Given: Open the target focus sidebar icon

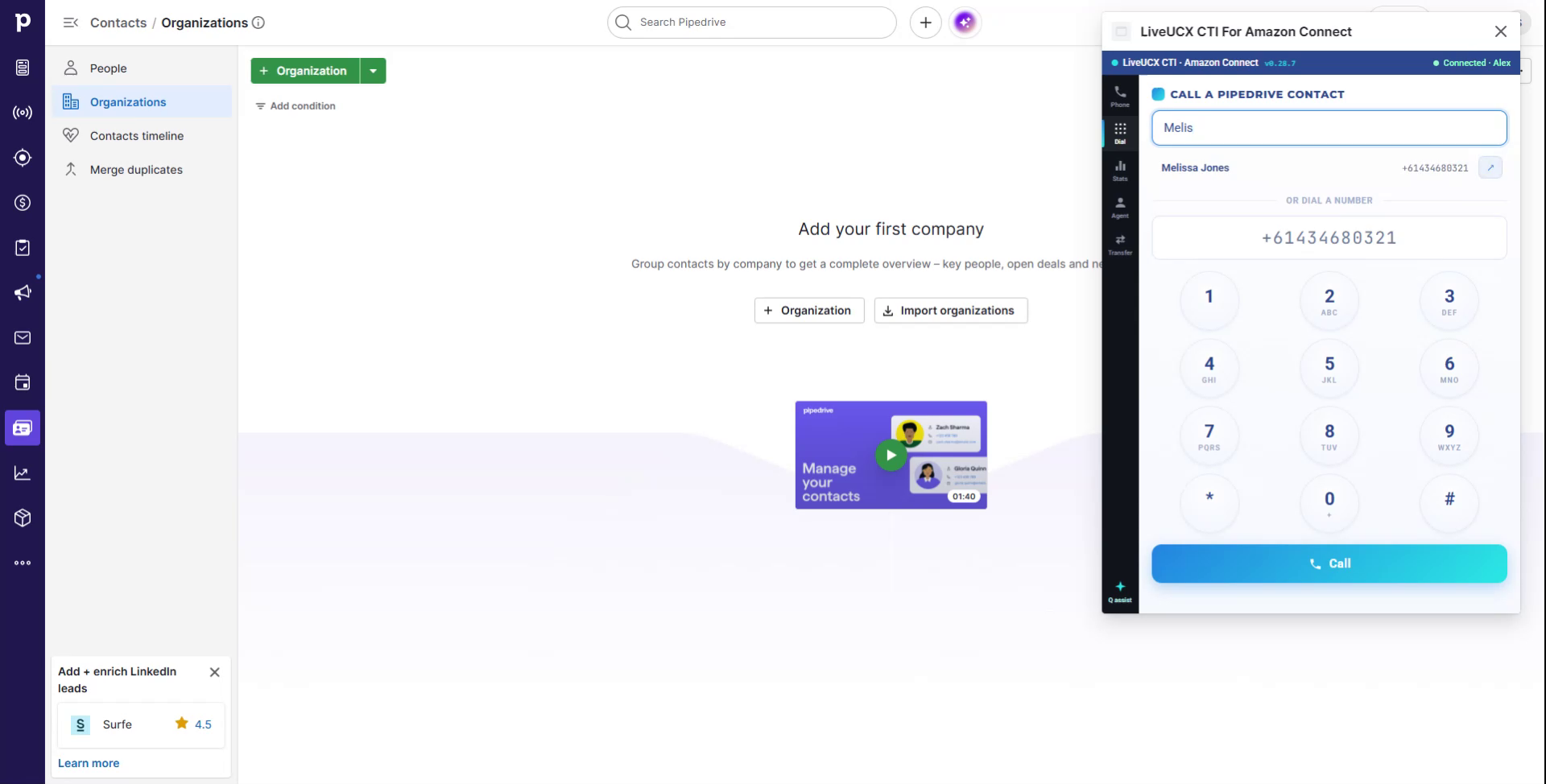Looking at the screenshot, I should (x=23, y=158).
